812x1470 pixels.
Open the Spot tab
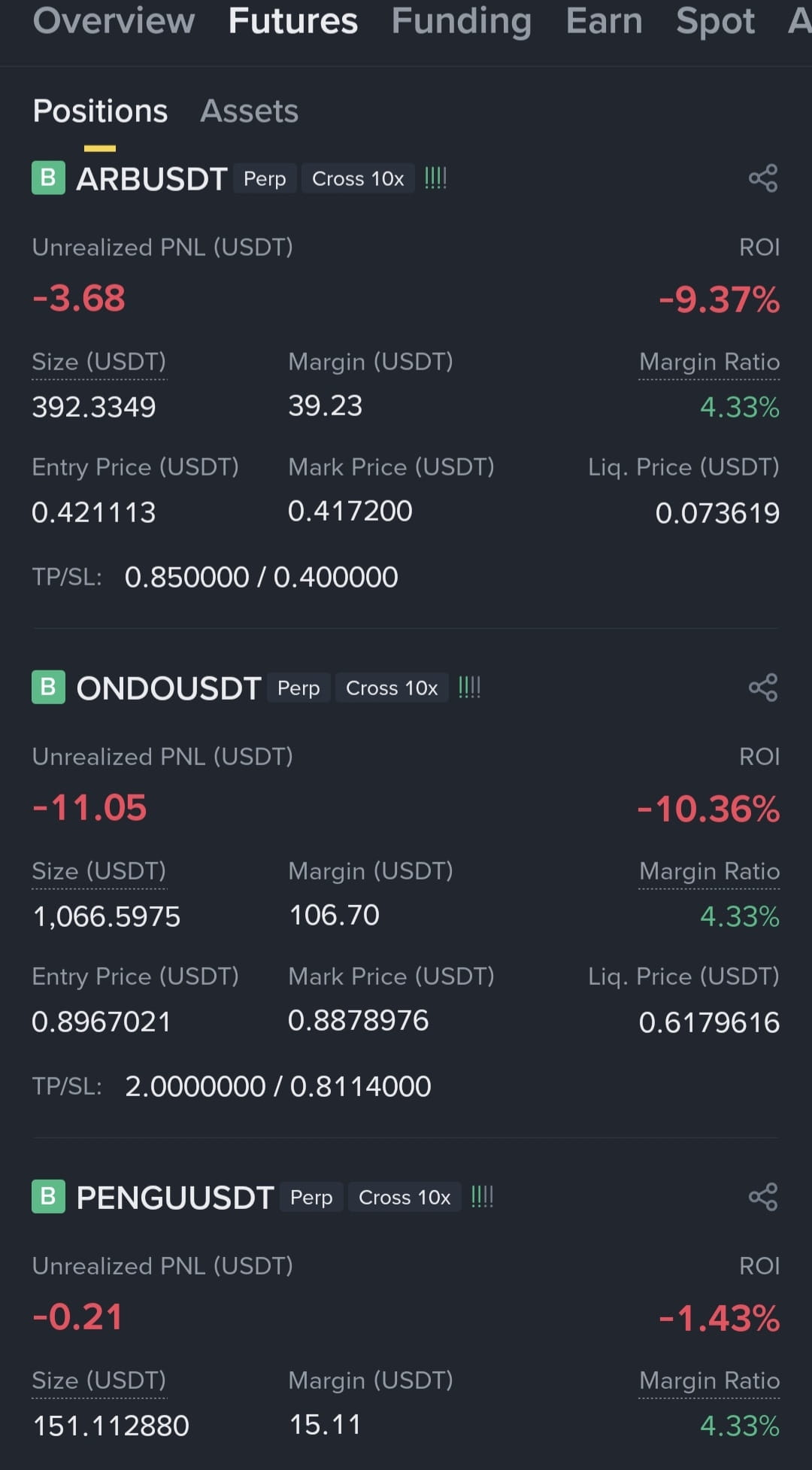click(715, 21)
